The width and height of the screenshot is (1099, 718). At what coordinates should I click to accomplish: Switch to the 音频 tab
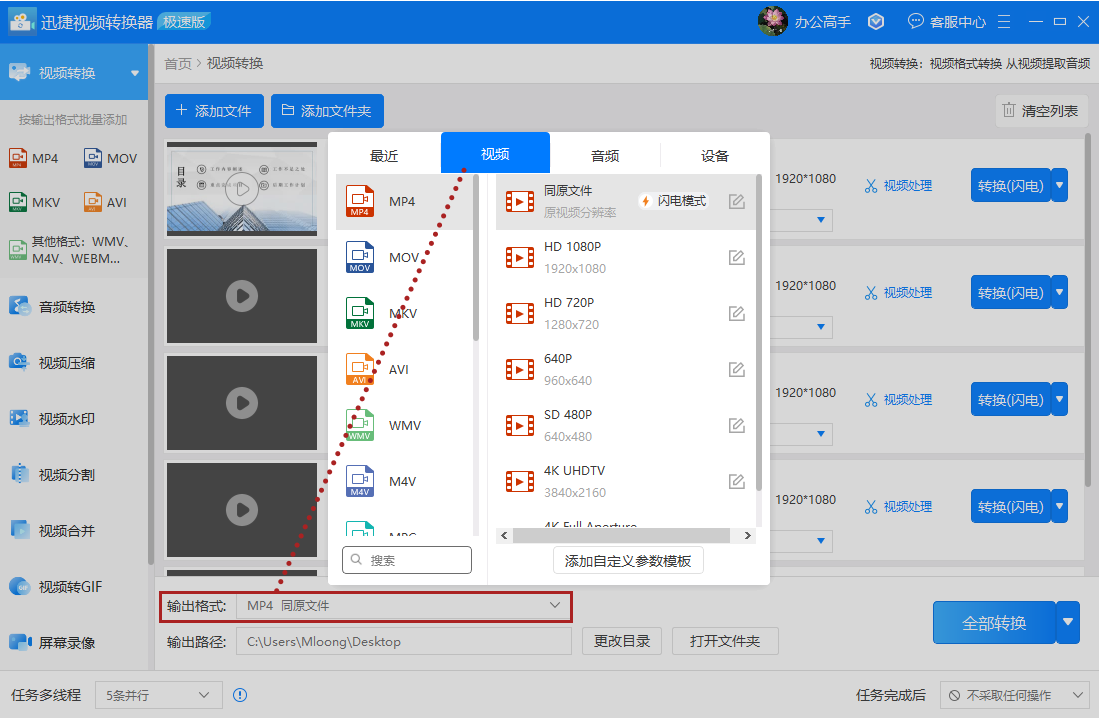tap(604, 155)
